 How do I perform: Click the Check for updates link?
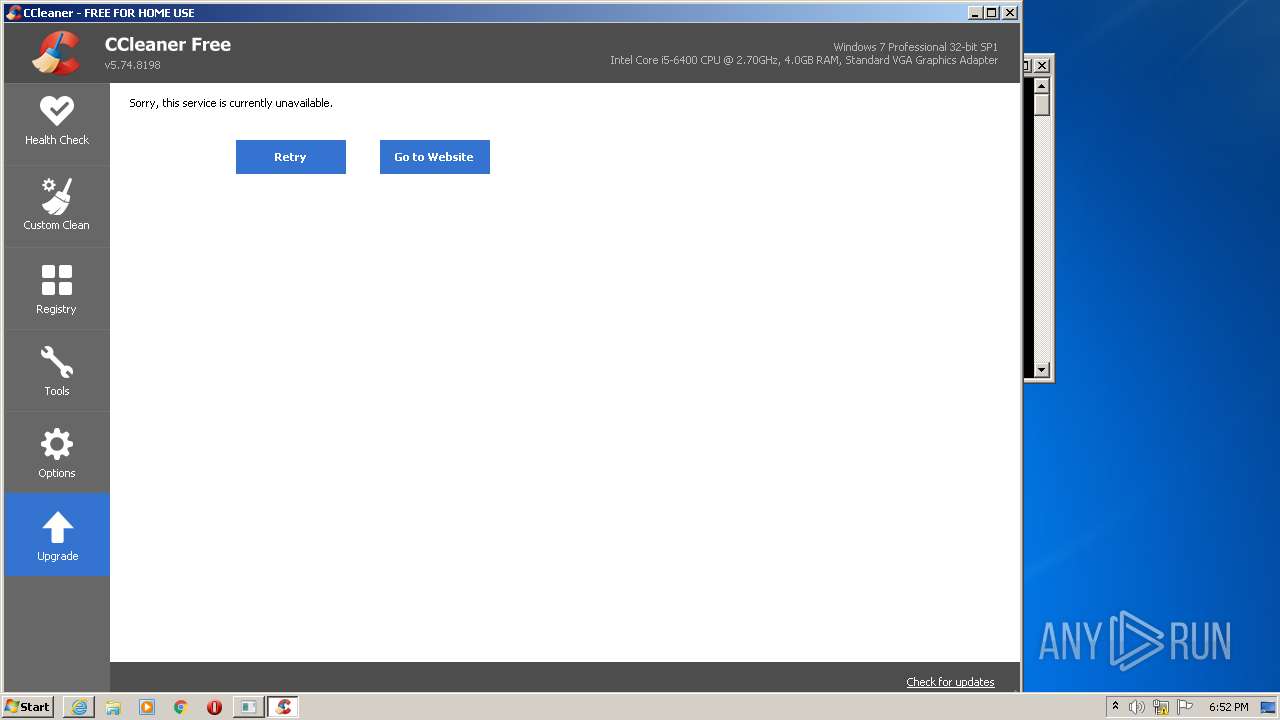click(950, 682)
